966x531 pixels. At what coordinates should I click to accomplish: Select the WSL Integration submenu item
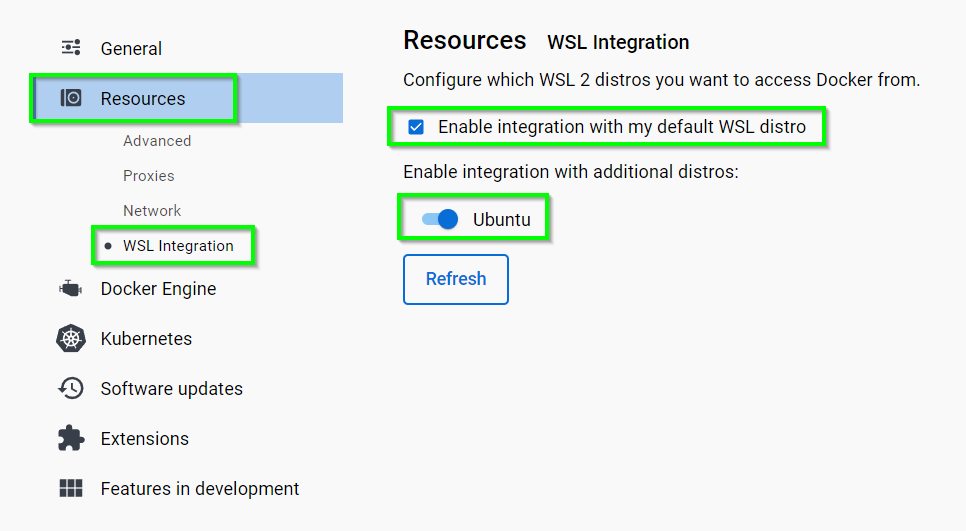click(x=178, y=246)
